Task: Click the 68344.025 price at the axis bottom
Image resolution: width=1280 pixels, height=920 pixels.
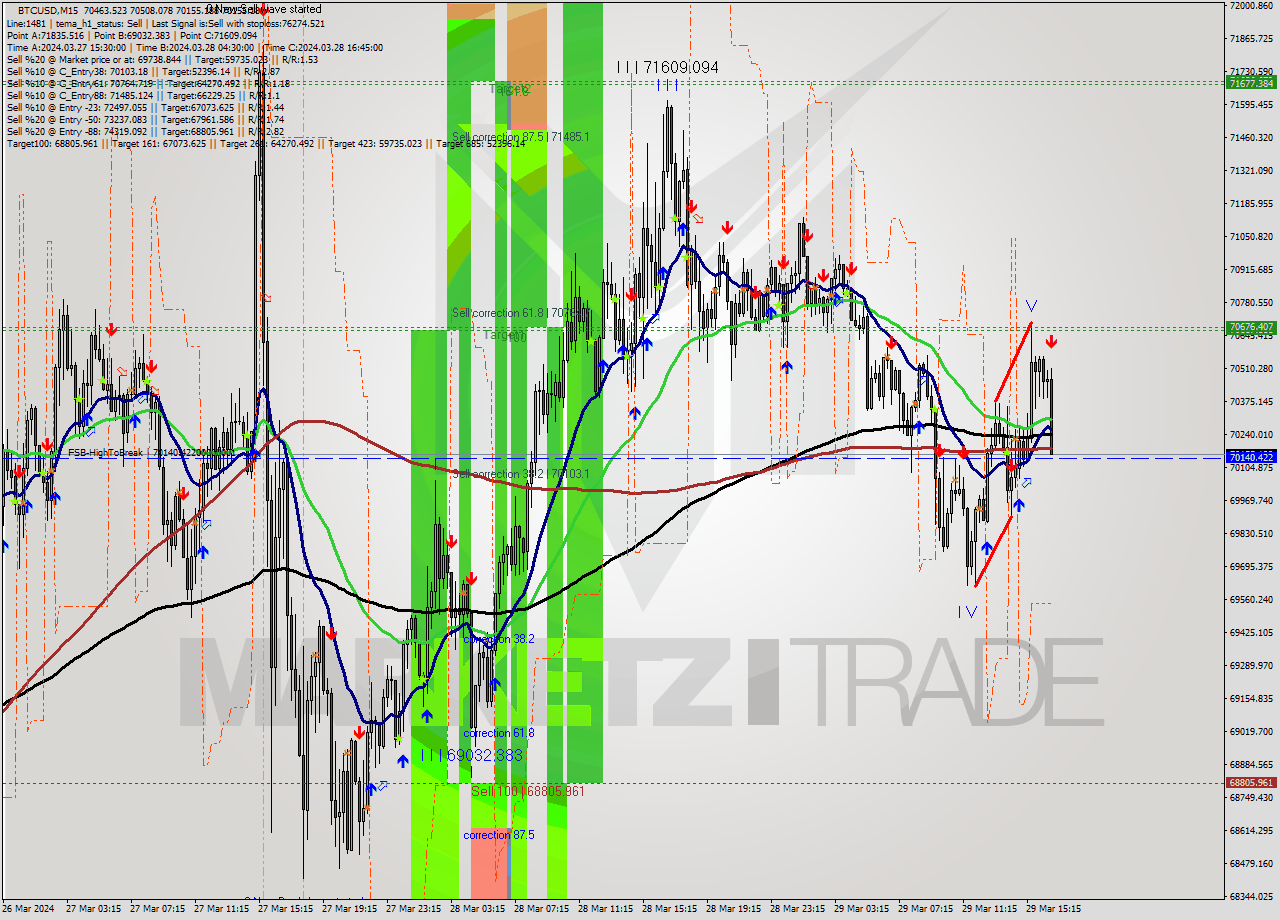Action: 1251,896
